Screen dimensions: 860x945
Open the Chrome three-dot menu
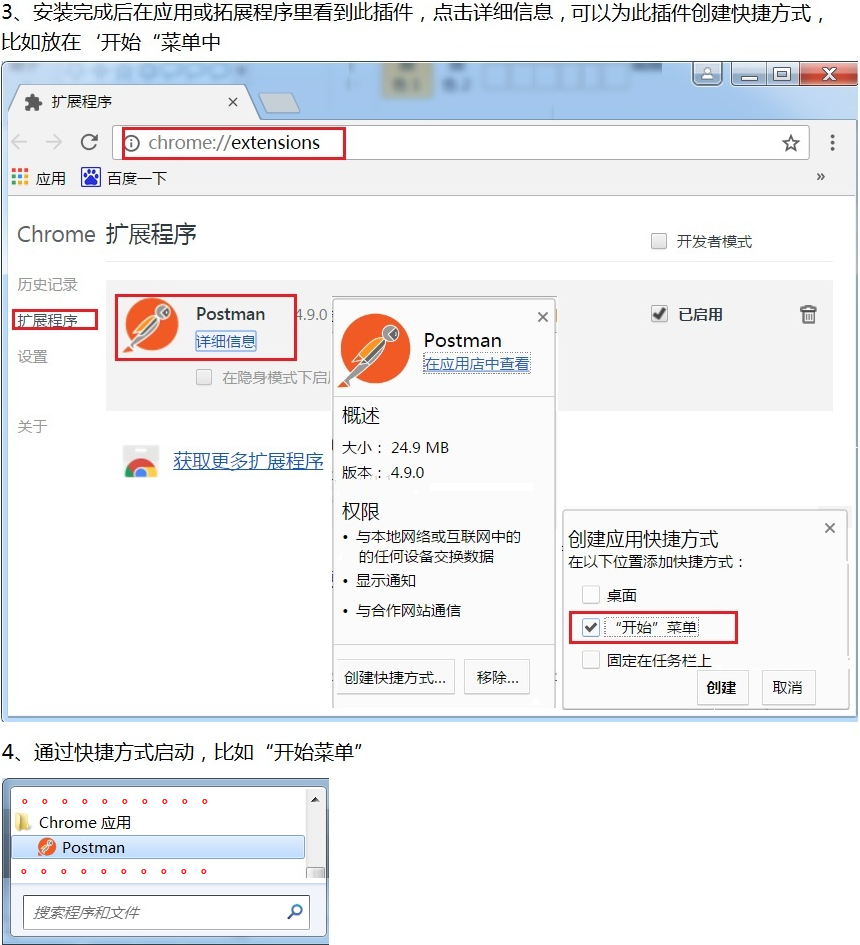[x=832, y=143]
